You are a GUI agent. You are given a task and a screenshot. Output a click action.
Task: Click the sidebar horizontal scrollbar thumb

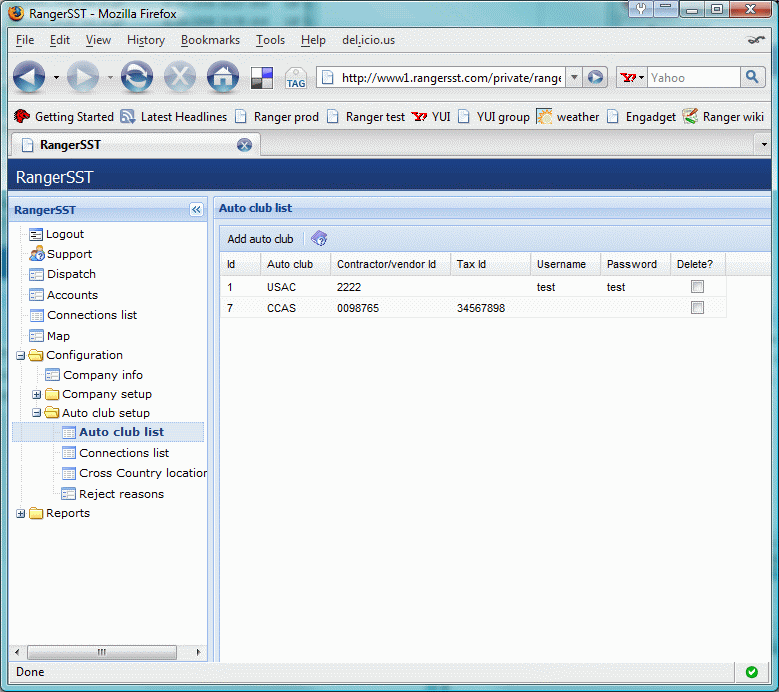100,652
